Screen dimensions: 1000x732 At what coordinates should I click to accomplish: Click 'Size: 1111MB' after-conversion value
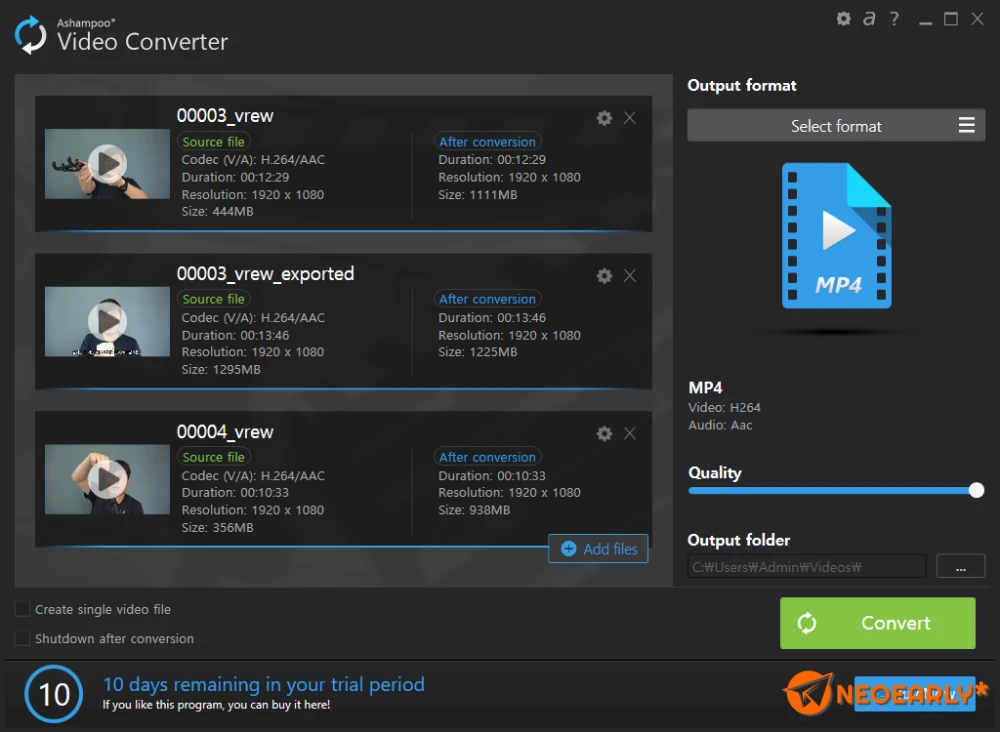[x=478, y=195]
